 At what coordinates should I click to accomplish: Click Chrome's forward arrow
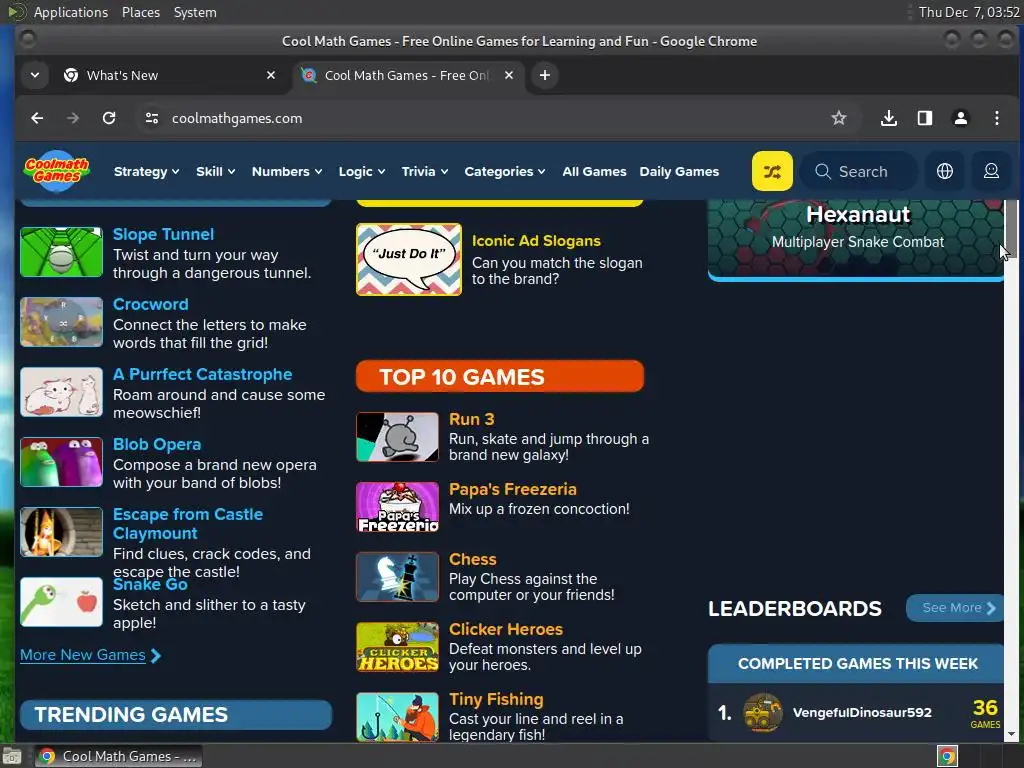[73, 118]
